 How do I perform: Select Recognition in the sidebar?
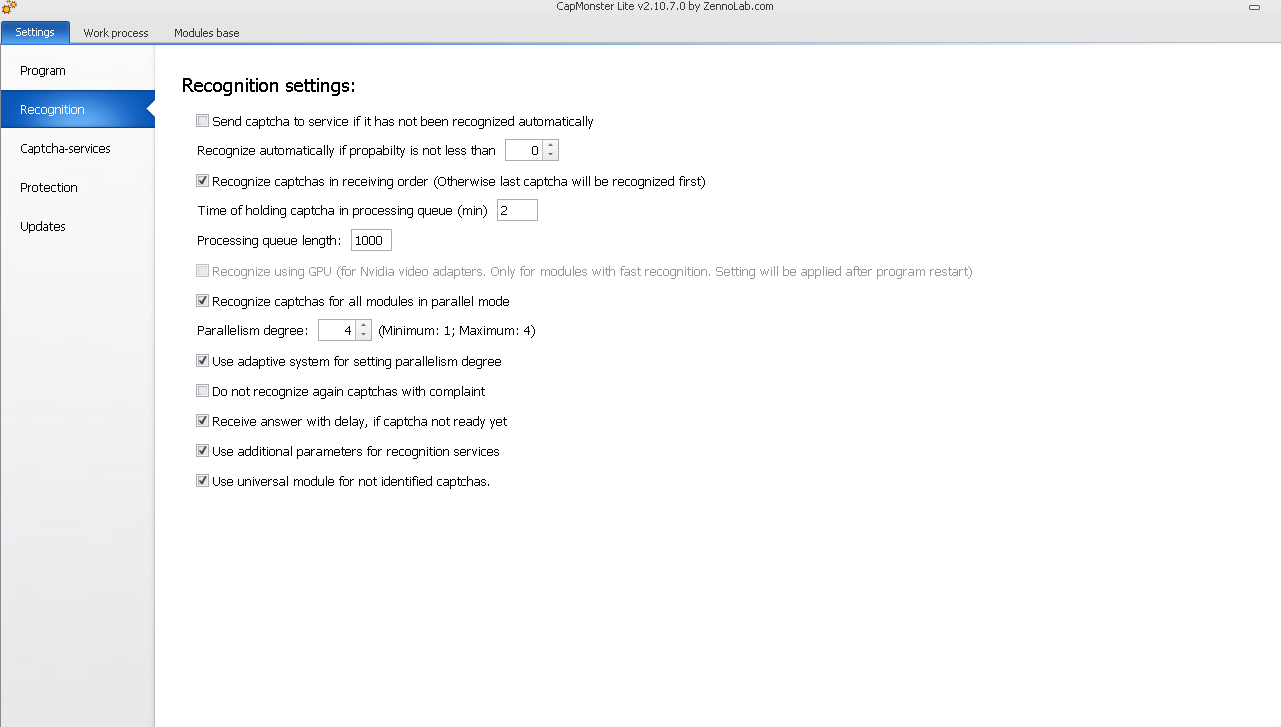coord(77,110)
